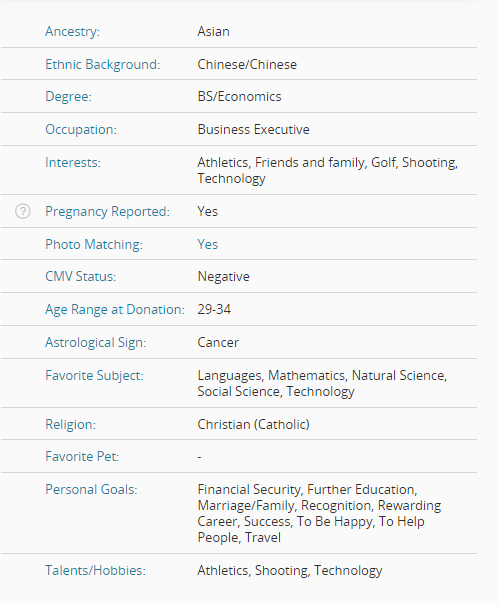
Task: Click the Favorite Subject label
Action: (94, 376)
